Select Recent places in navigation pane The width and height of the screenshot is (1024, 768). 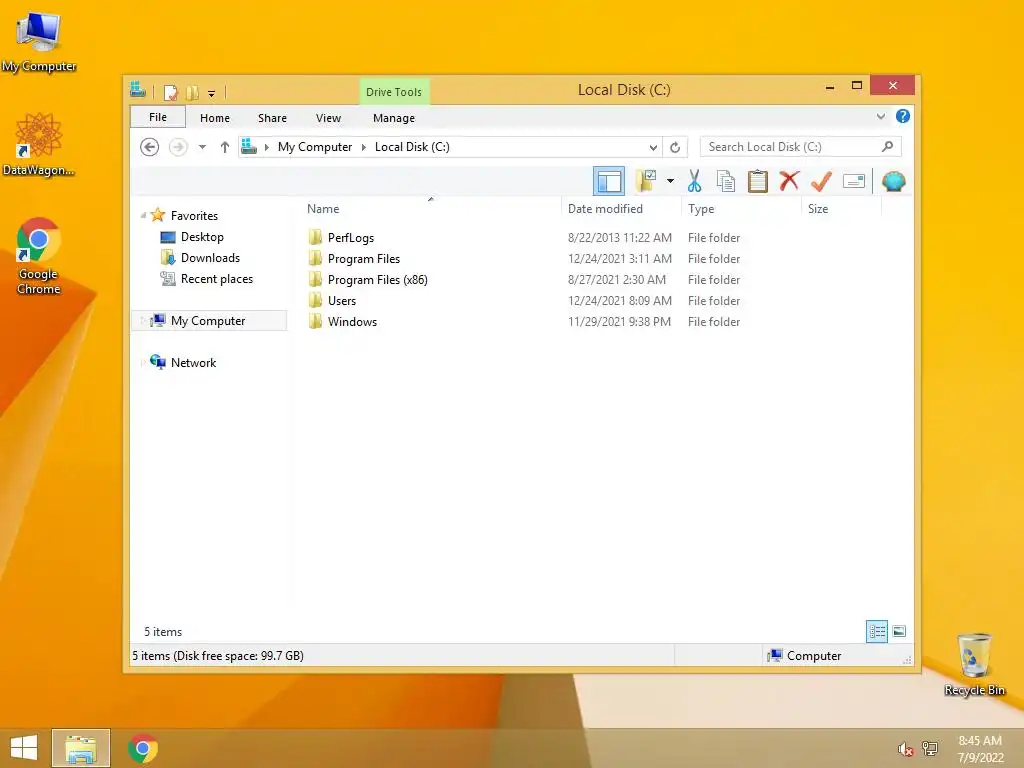(217, 279)
